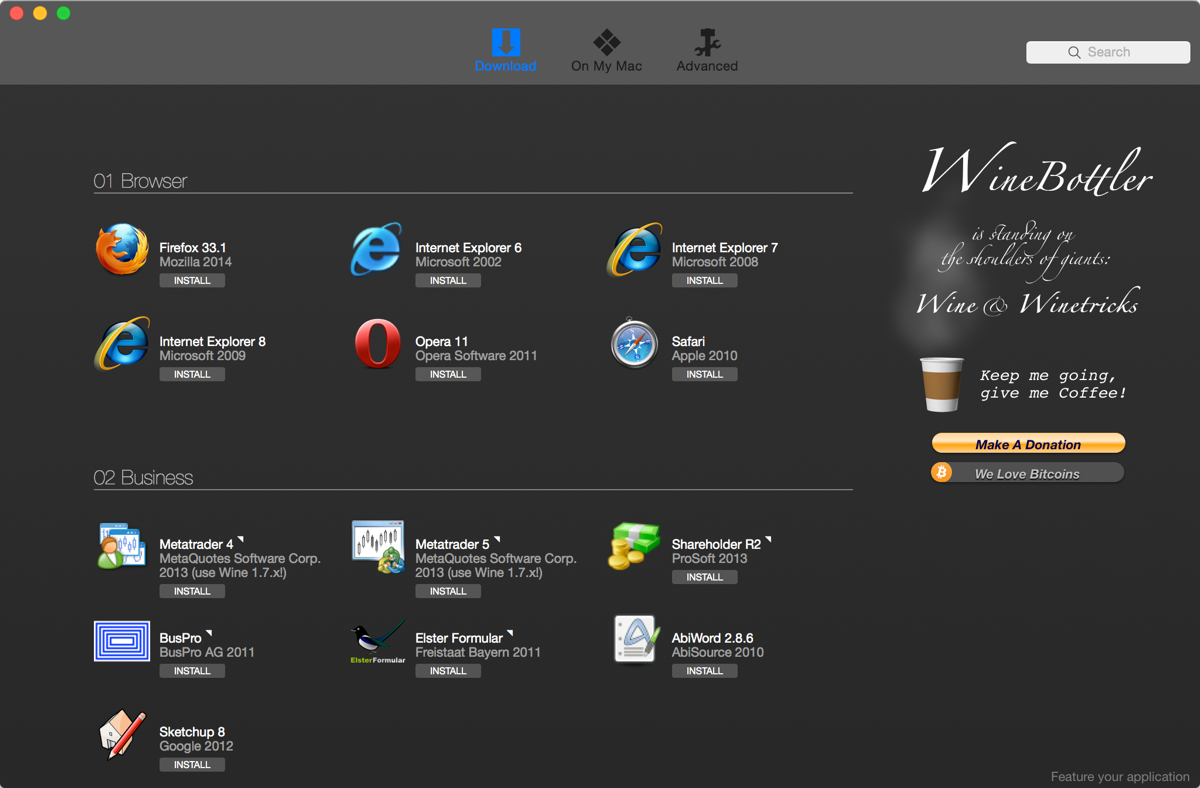Click the Internet Explorer 6 icon
This screenshot has width=1200, height=788.
377,249
